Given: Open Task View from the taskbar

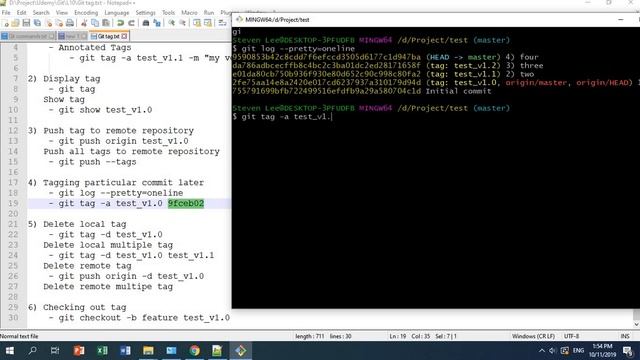Looking at the screenshot, I should point(55,351).
